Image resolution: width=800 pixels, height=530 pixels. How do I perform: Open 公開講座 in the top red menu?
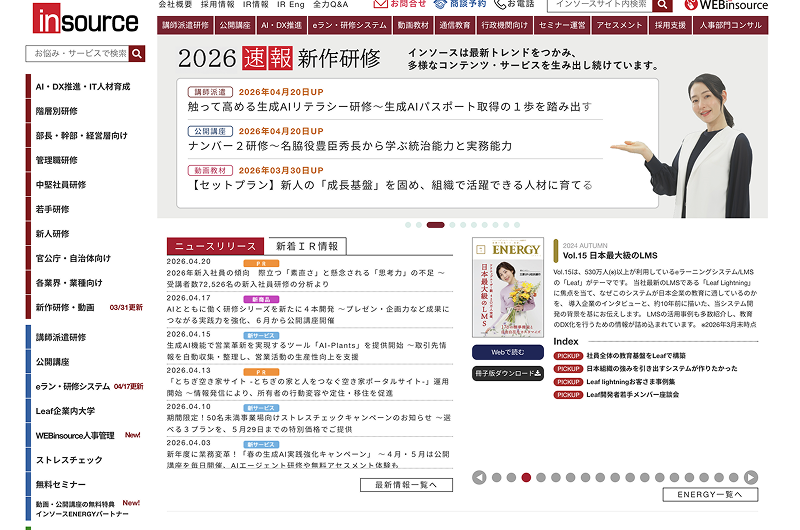pyautogui.click(x=235, y=26)
